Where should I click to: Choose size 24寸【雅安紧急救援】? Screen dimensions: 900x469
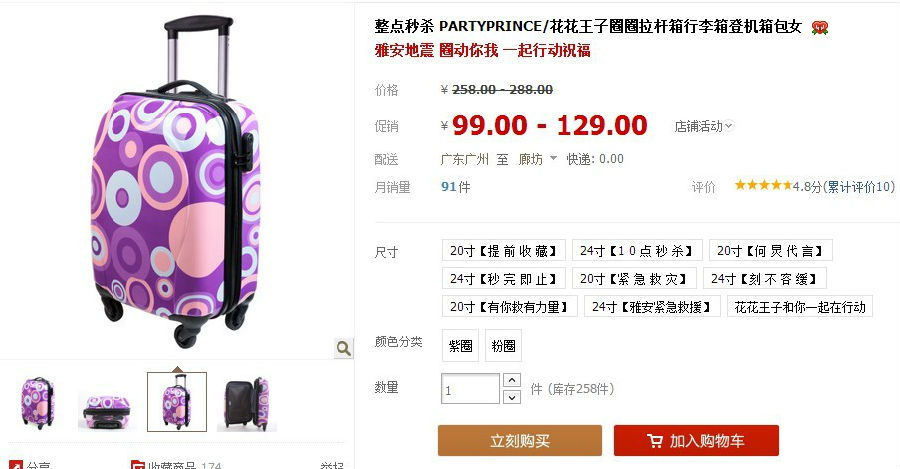(x=652, y=307)
